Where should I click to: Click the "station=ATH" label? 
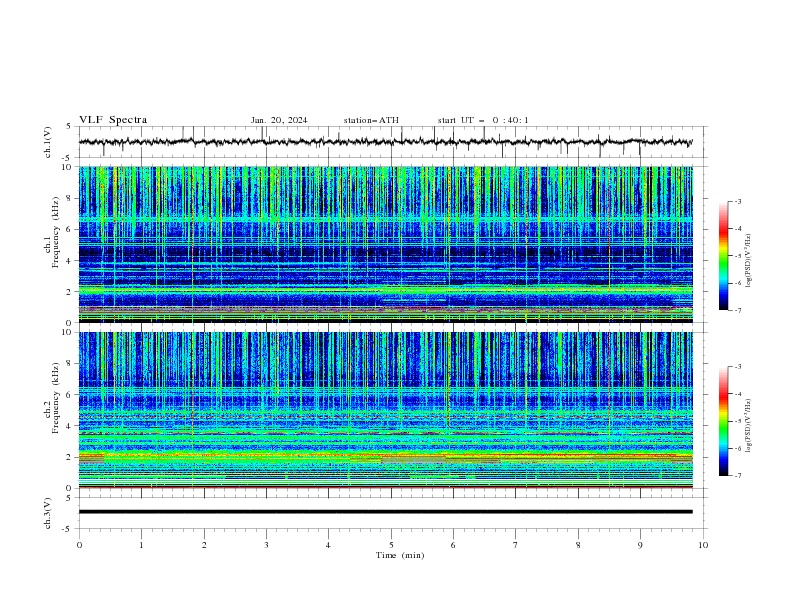click(371, 120)
